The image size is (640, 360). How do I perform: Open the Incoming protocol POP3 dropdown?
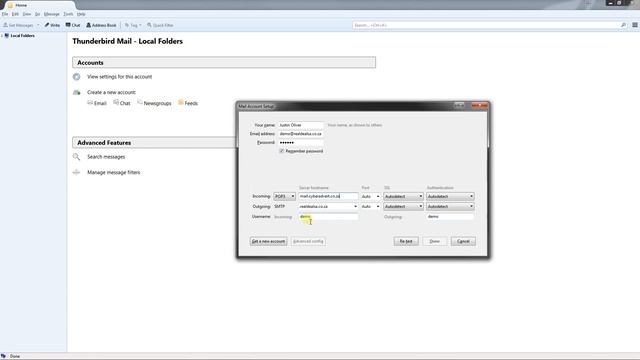tap(284, 197)
